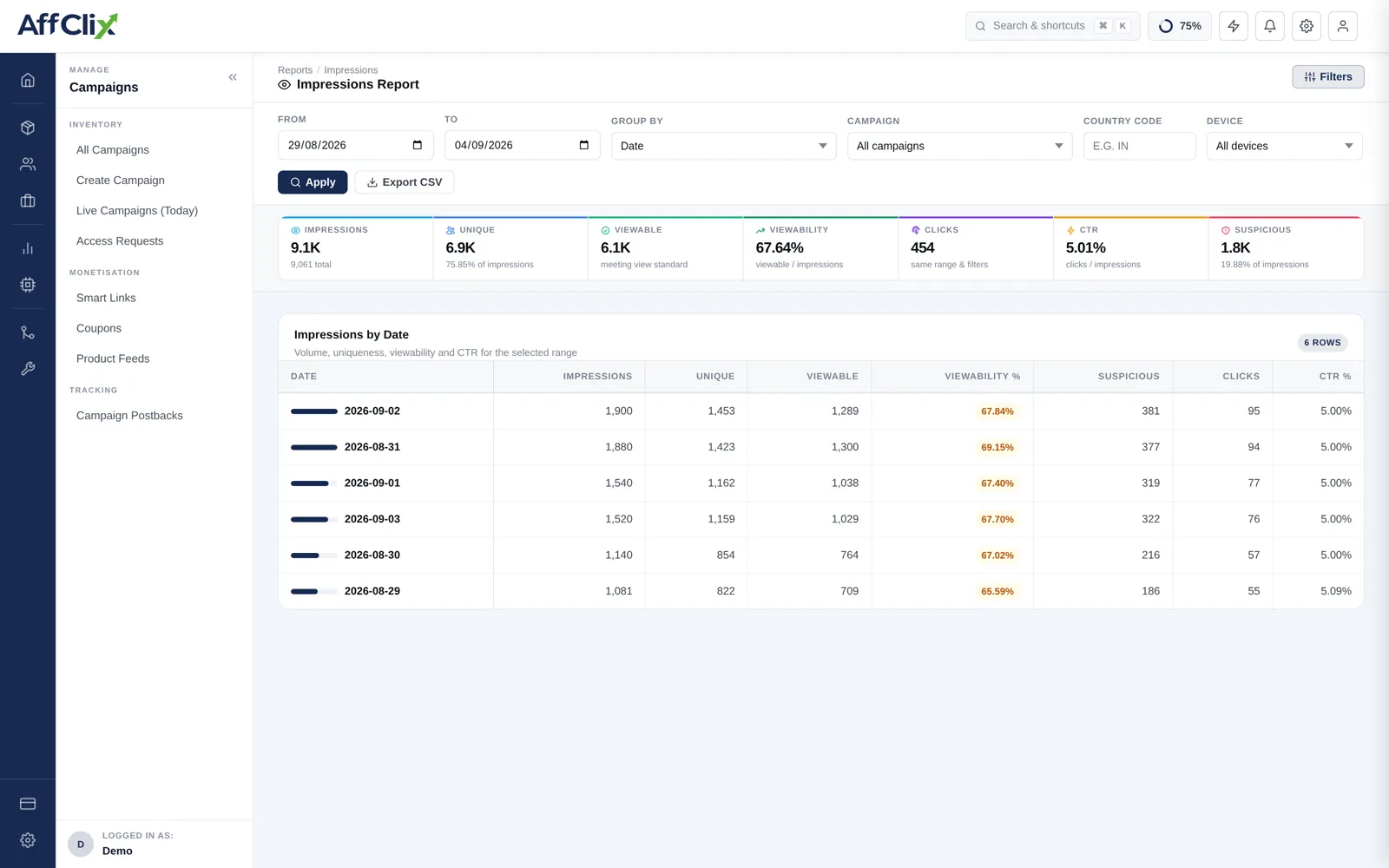Open Product Feeds in sidebar

(x=113, y=358)
